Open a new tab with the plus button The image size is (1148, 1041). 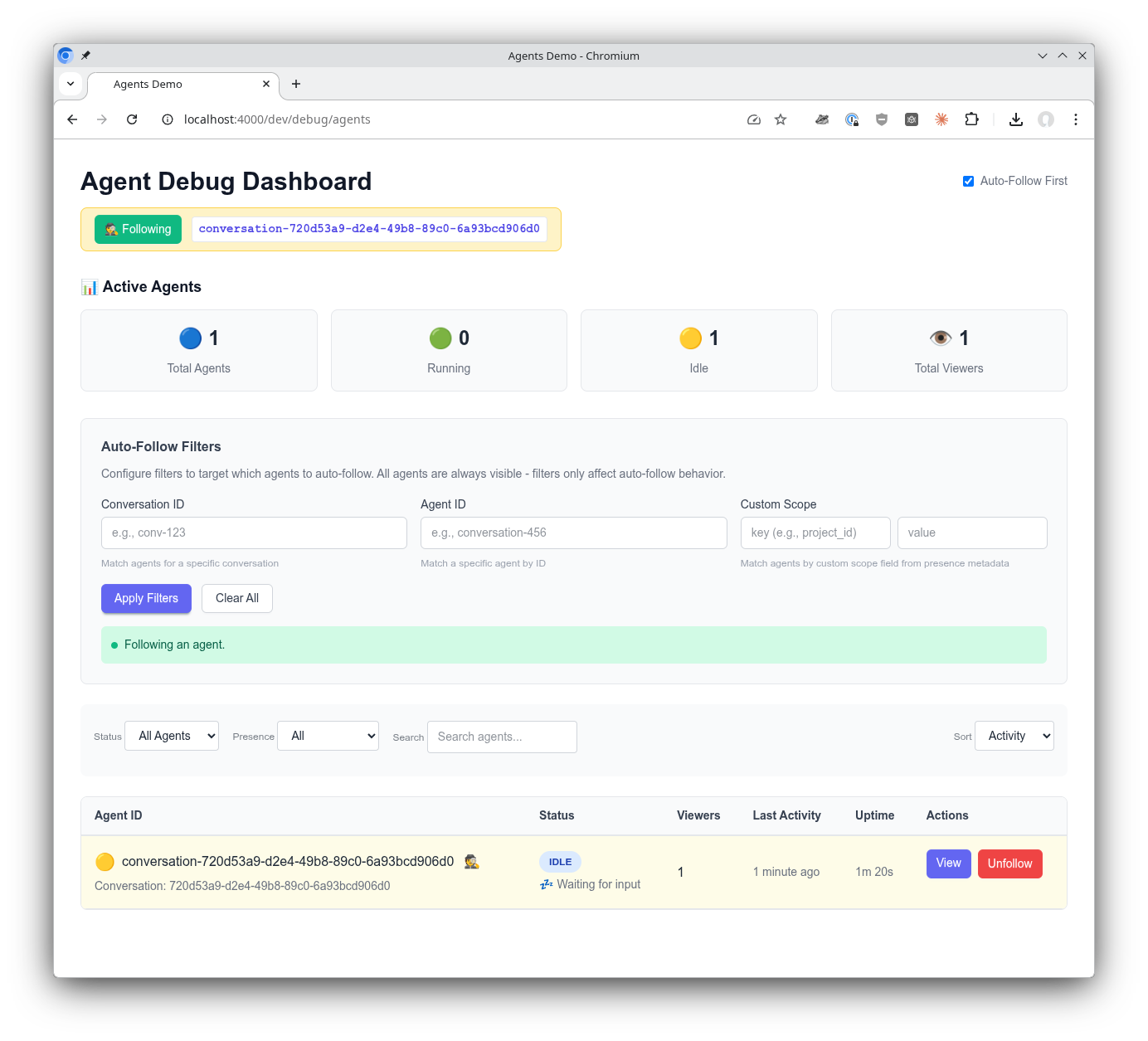(x=296, y=84)
